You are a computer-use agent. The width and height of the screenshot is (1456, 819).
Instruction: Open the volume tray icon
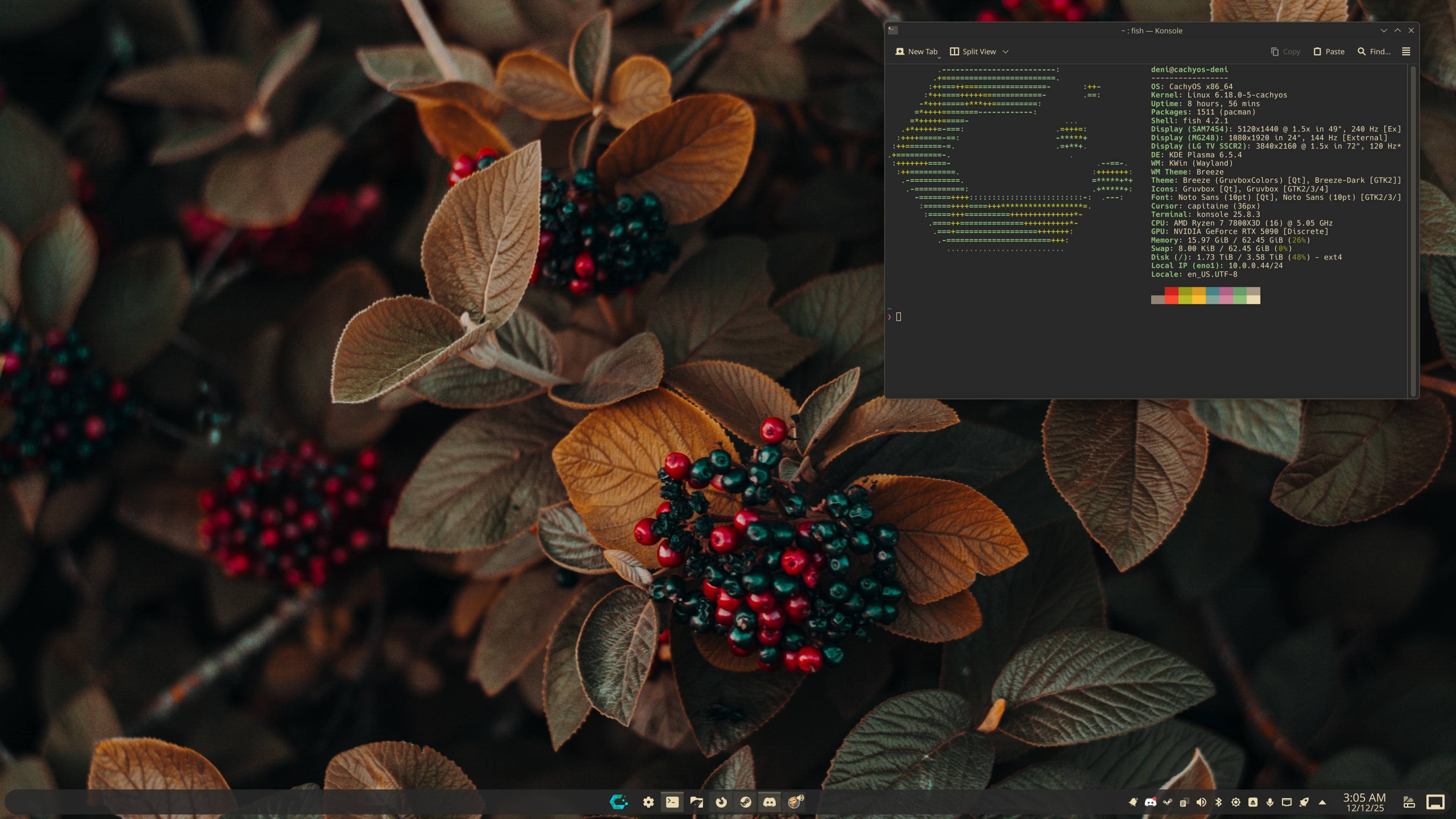1202,802
